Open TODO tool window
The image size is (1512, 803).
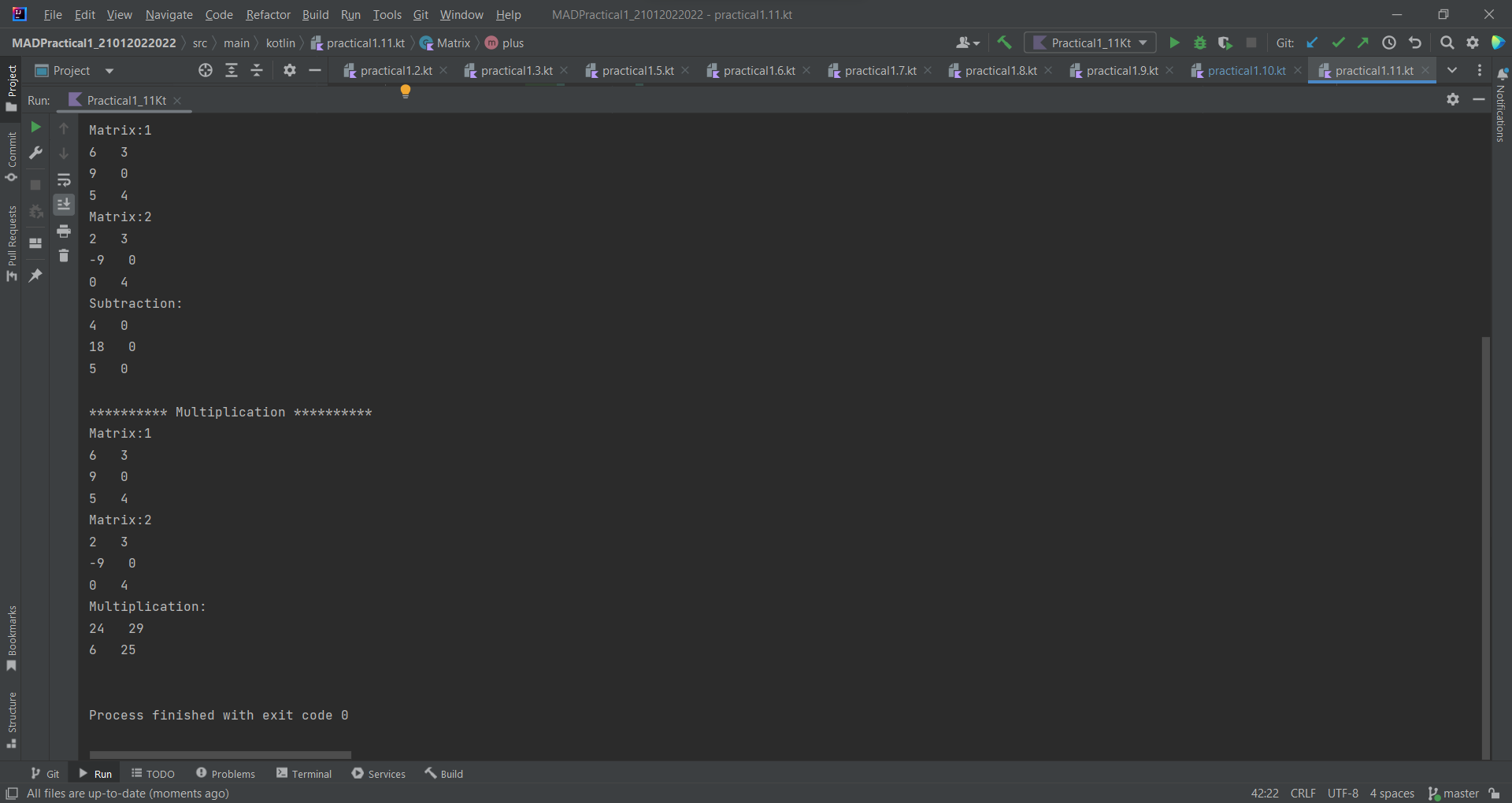point(153,774)
